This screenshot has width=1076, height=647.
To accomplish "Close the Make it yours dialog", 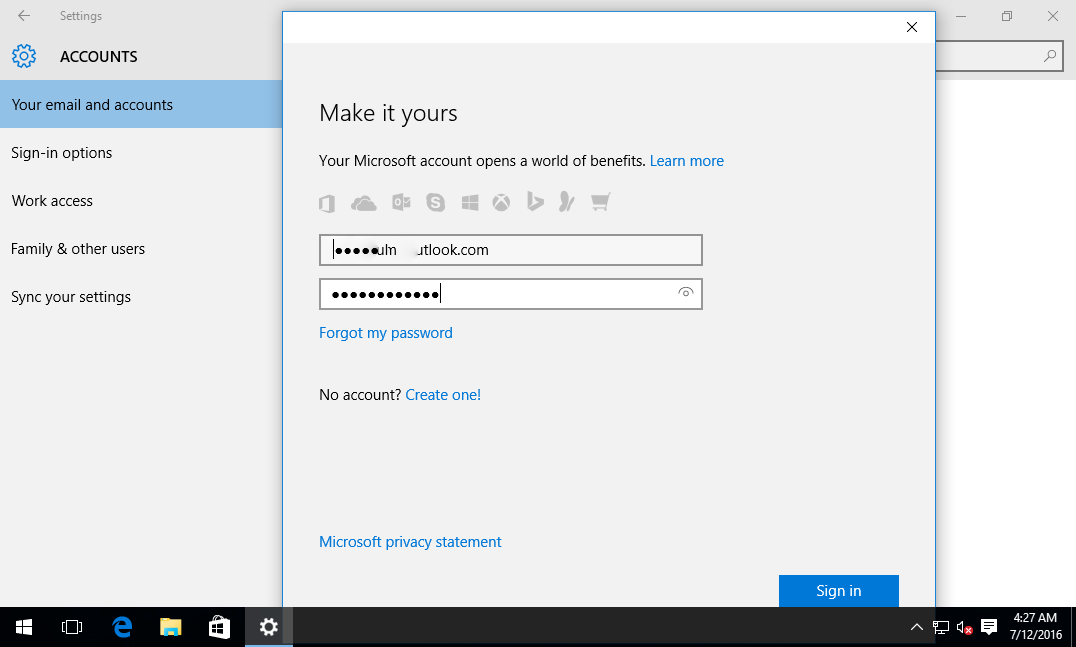I will point(911,27).
